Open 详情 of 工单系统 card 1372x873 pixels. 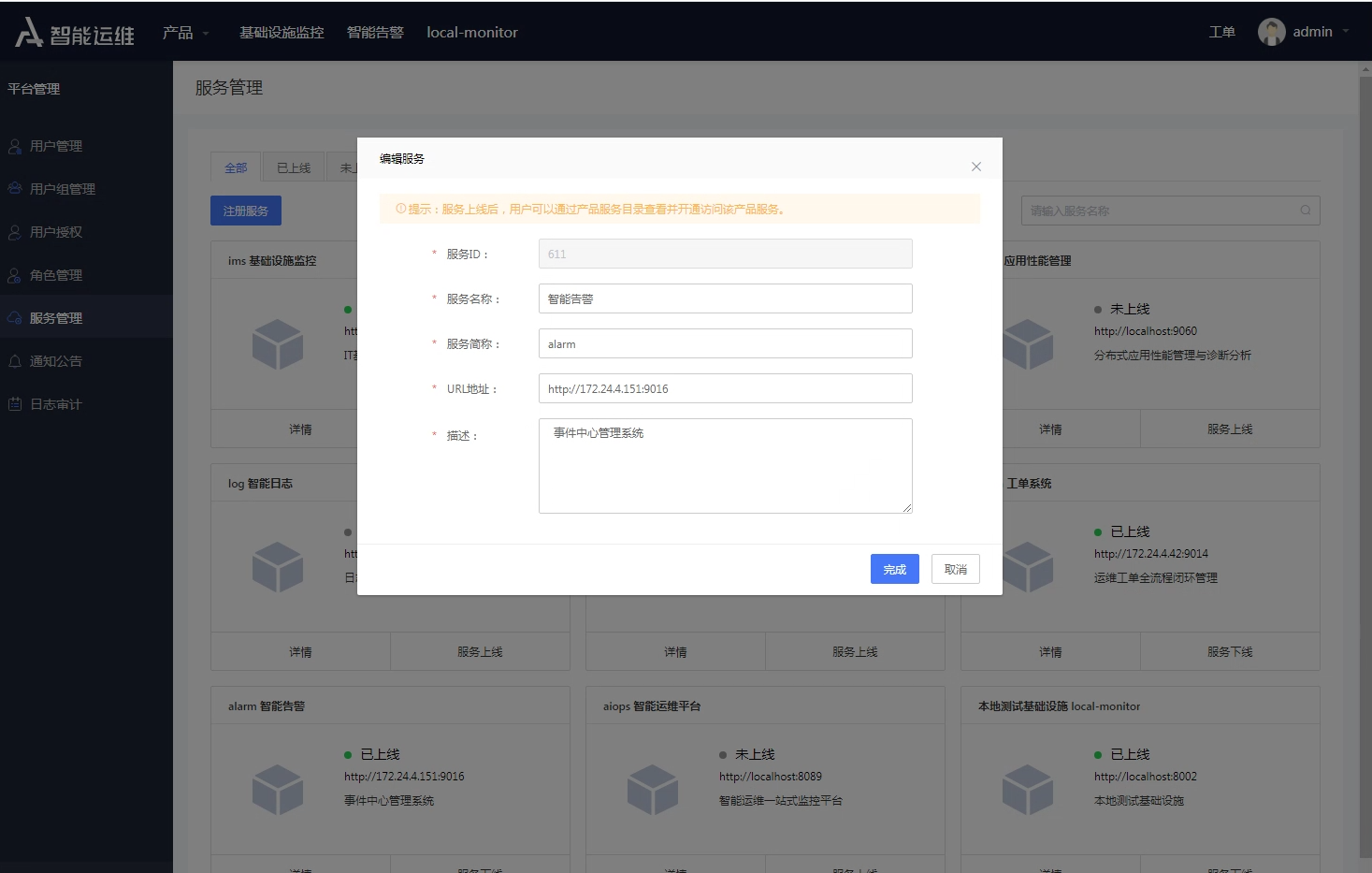pos(1050,652)
